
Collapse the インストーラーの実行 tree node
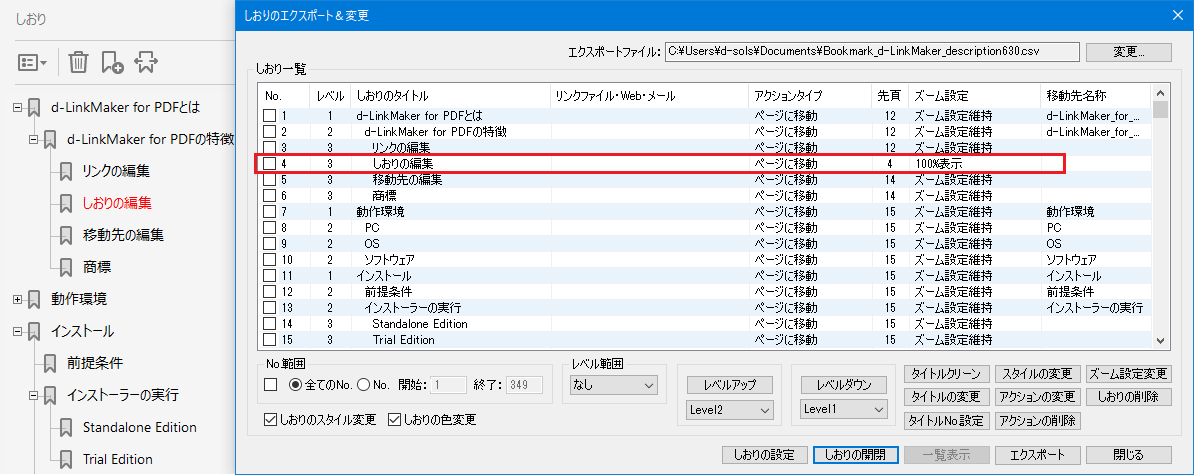tap(34, 395)
